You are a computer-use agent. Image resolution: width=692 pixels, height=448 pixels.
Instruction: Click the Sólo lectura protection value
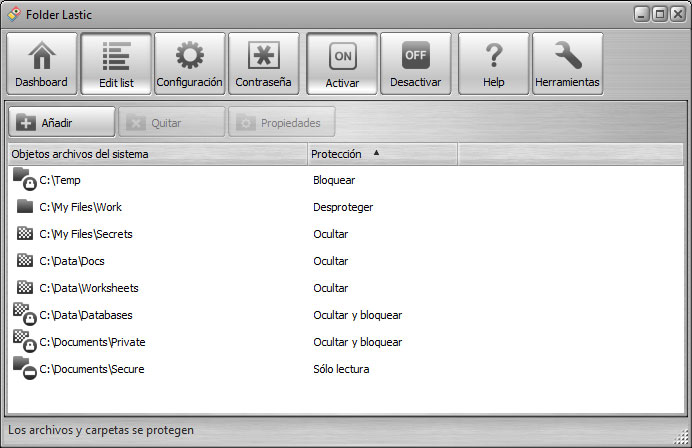341,369
